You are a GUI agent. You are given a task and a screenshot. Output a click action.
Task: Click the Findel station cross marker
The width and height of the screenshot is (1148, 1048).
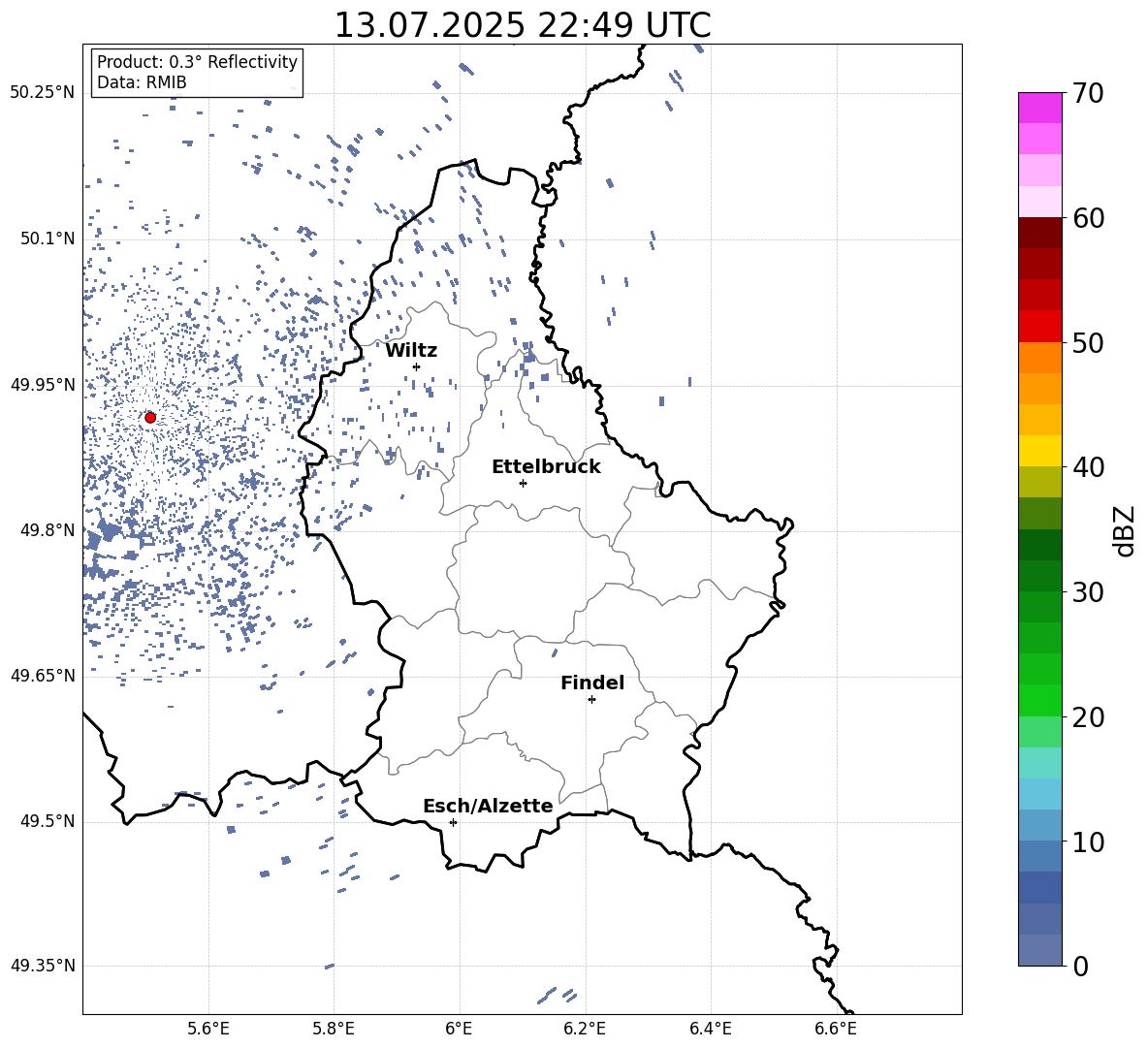tap(591, 700)
